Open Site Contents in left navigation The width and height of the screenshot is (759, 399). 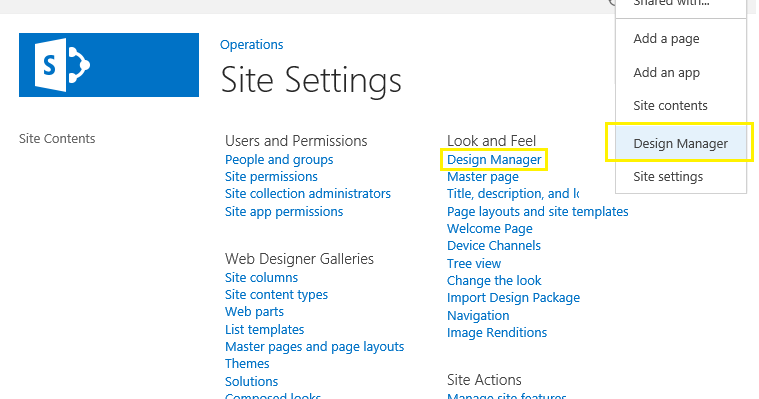[x=57, y=138]
